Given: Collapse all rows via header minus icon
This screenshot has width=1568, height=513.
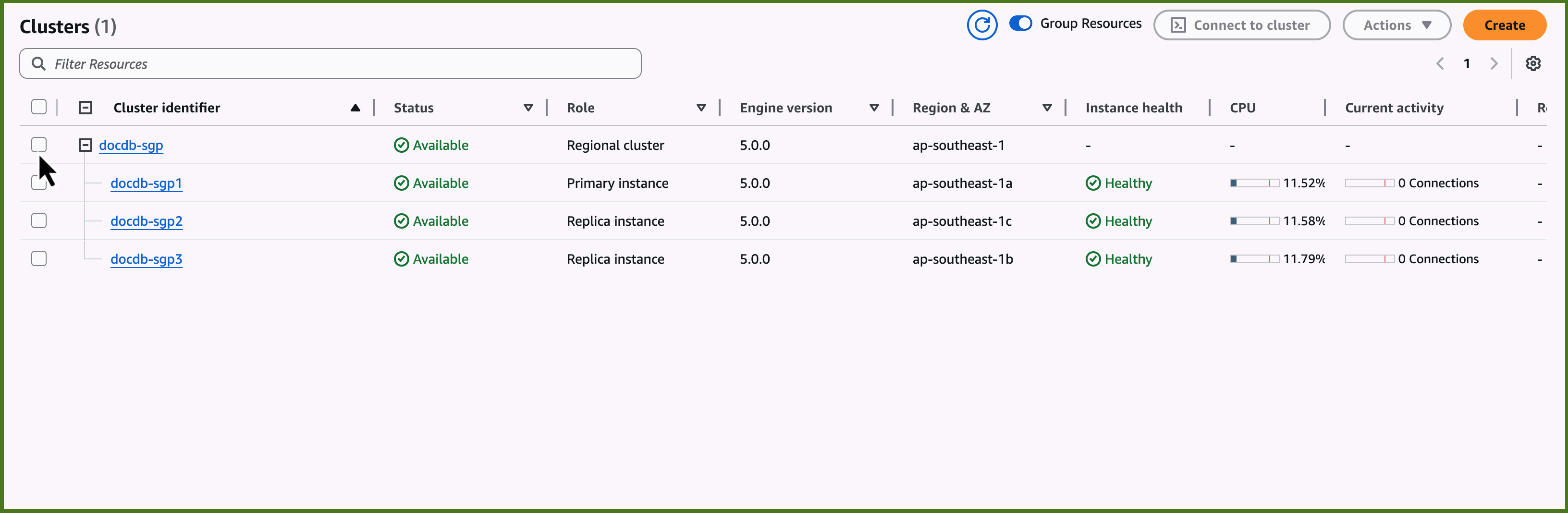Looking at the screenshot, I should click(85, 108).
